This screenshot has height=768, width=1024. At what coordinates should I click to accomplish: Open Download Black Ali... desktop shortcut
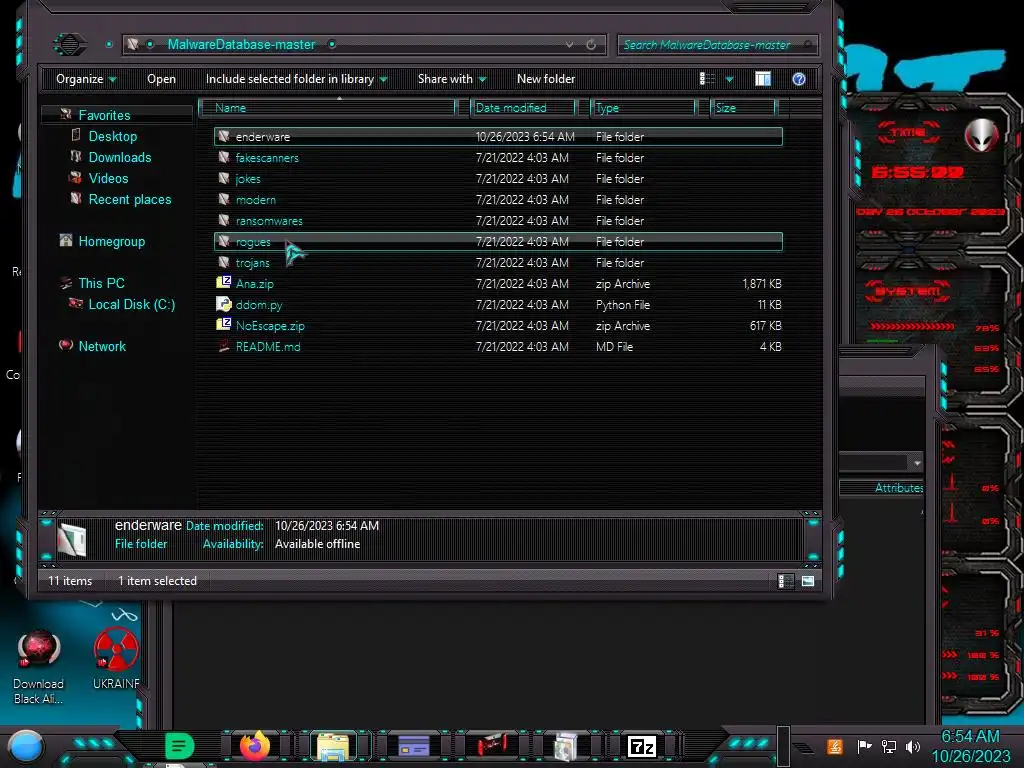39,667
